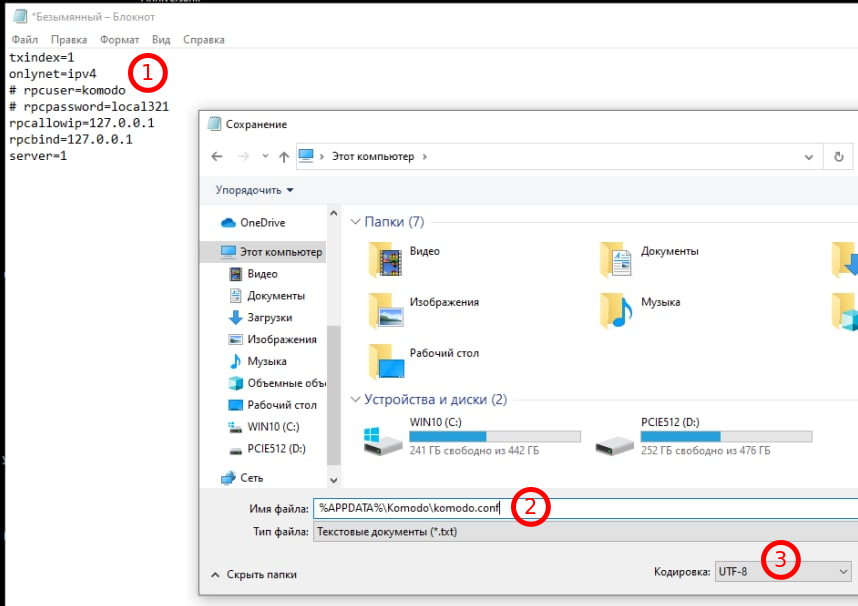
Task: Open the Упорядочить dropdown menu
Action: (254, 190)
